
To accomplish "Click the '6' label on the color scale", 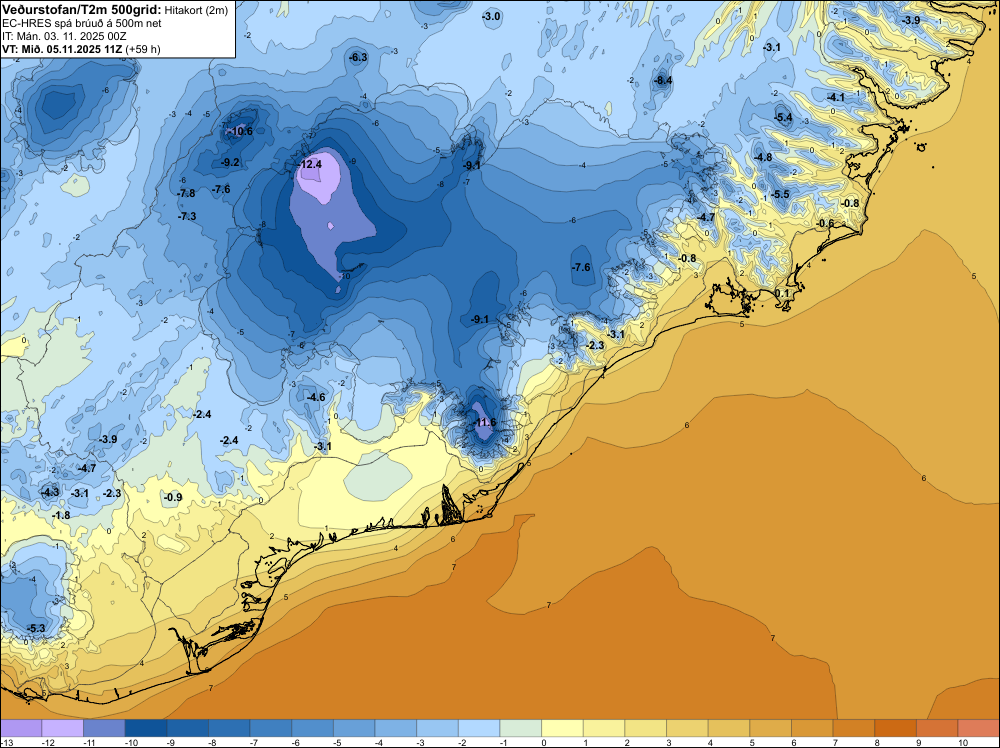I will point(793,742).
